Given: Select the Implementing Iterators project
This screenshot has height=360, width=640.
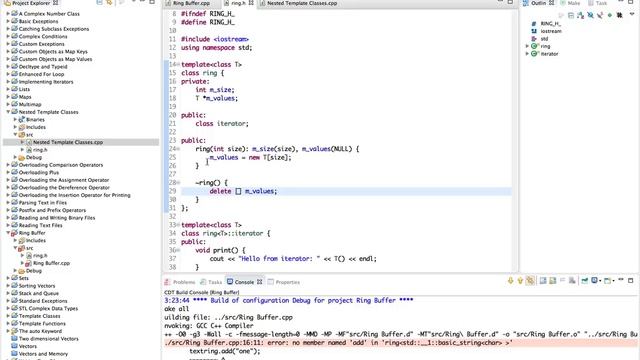Looking at the screenshot, I should [46, 82].
